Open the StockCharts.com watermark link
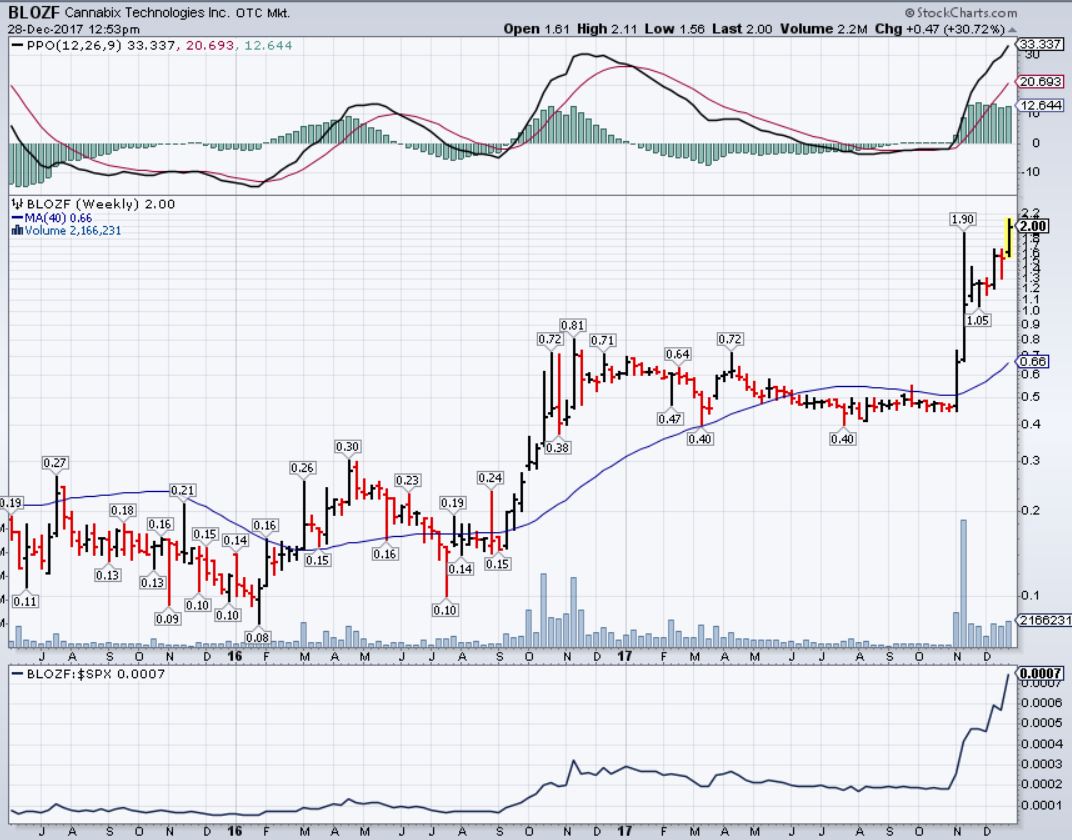1072x840 pixels. pos(960,13)
